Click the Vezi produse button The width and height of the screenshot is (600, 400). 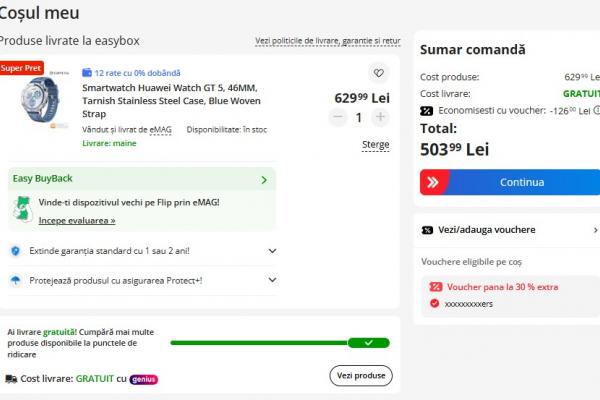point(361,376)
